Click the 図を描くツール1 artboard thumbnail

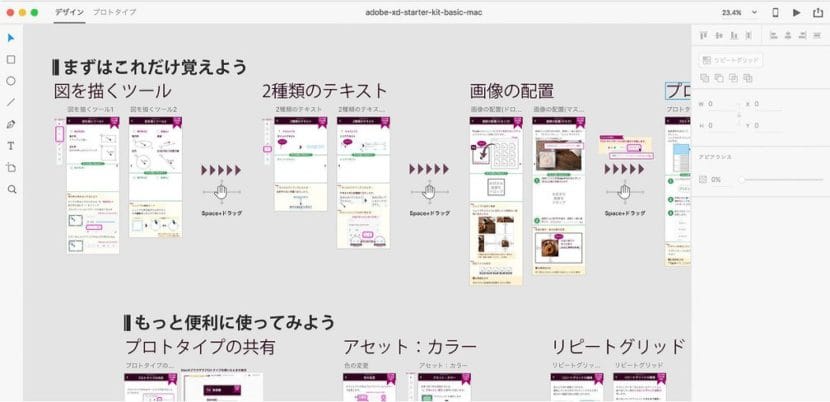(93, 185)
